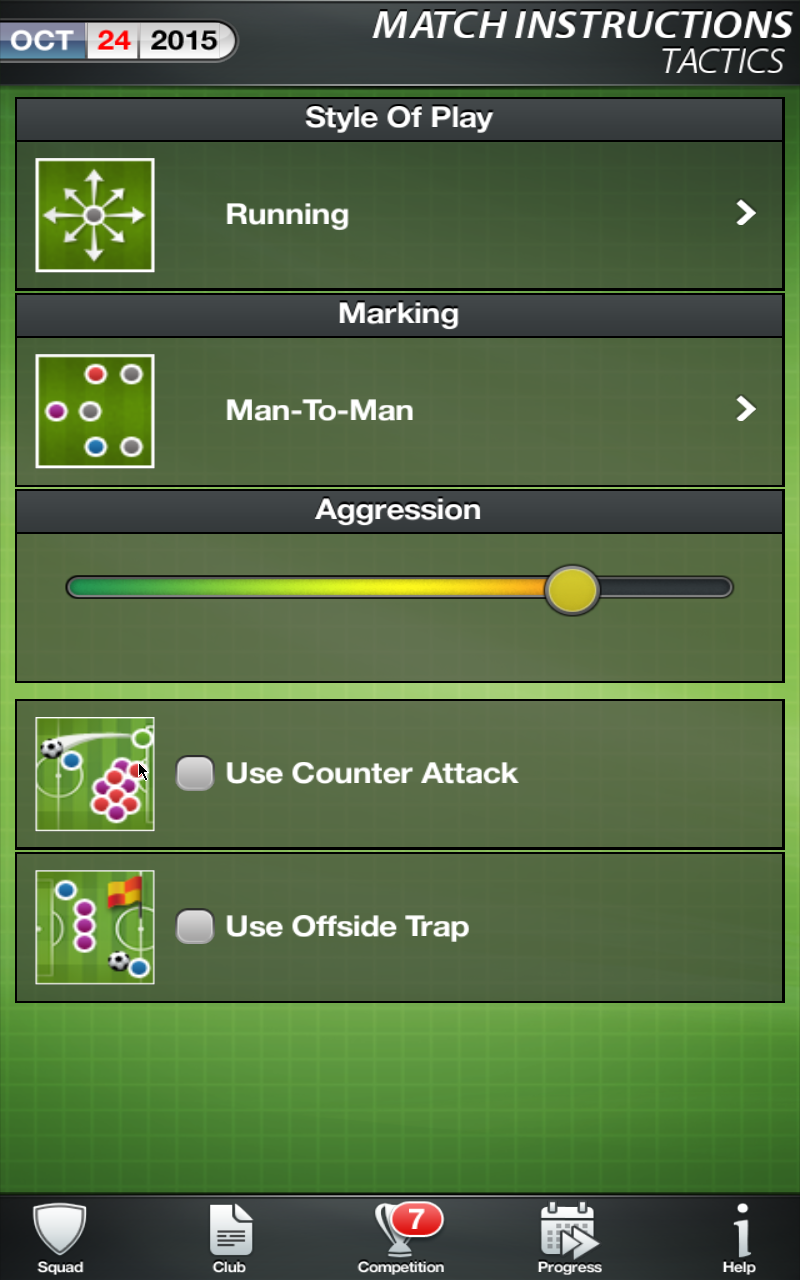Enable the Use Offside Trap checkbox
Screen dimensions: 800x1280
[195, 926]
